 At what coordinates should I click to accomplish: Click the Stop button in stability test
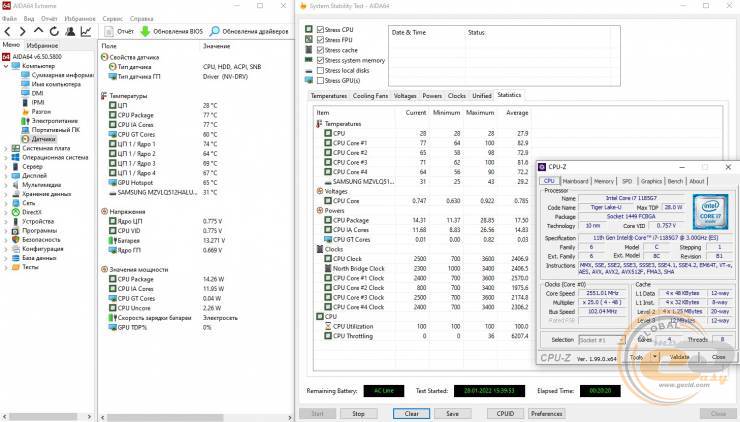coord(358,414)
